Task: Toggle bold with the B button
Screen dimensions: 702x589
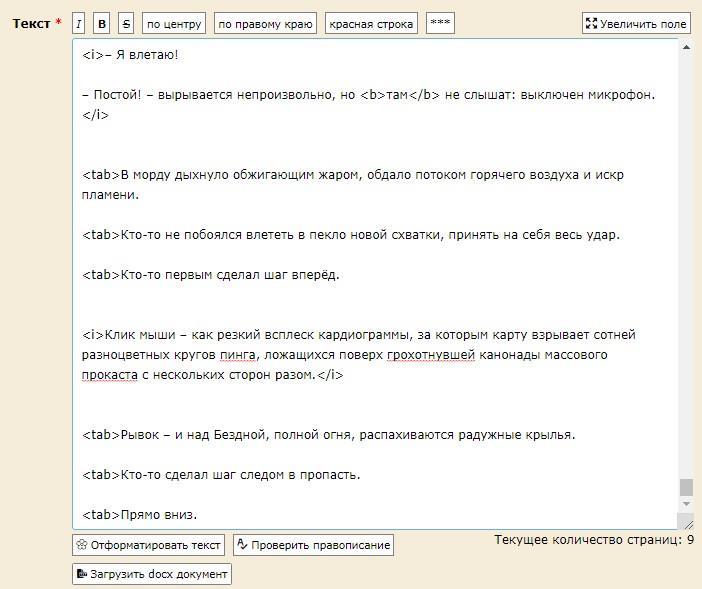Action: (x=102, y=23)
